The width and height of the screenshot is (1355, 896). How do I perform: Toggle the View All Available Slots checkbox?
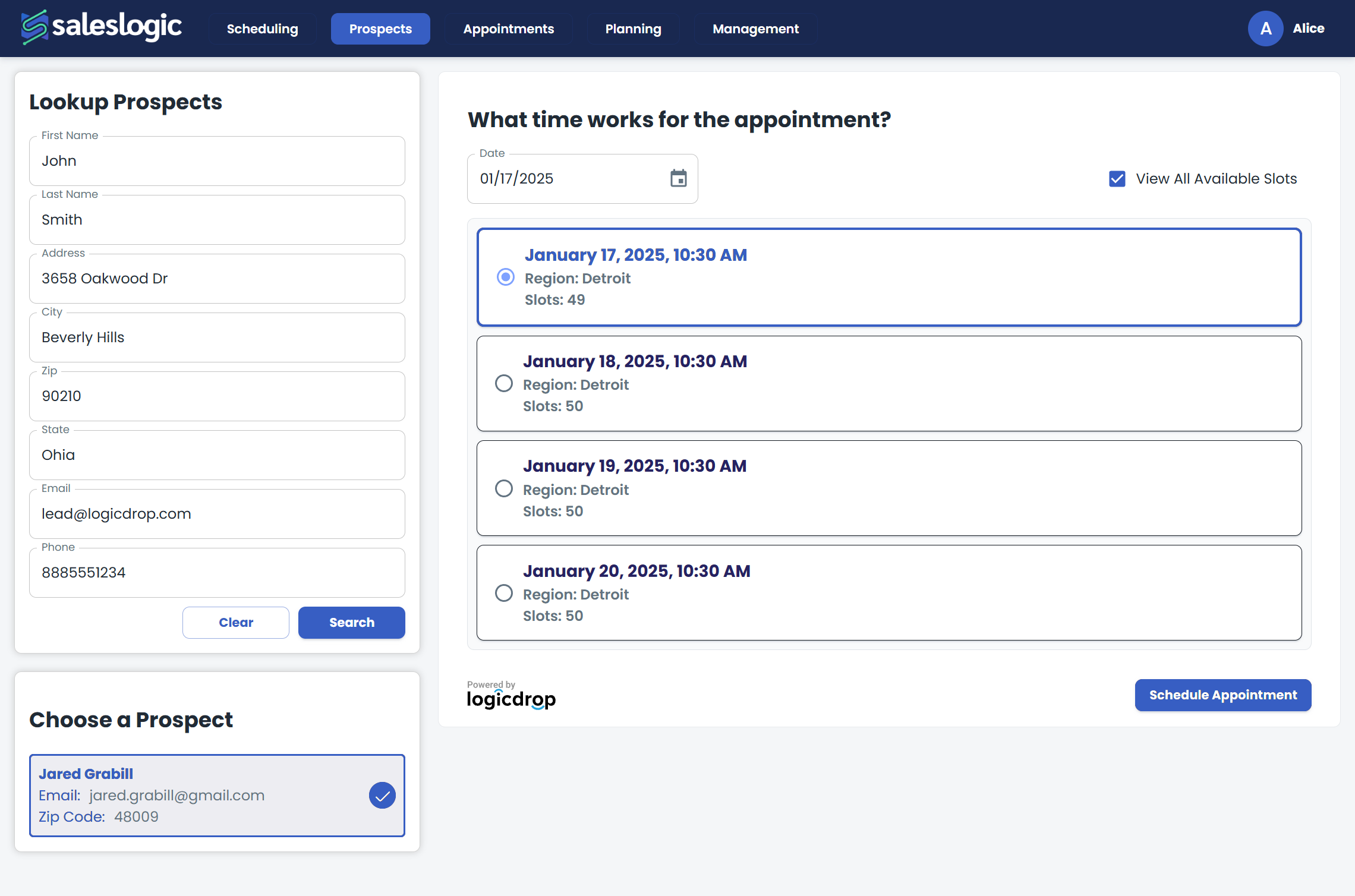(1117, 178)
